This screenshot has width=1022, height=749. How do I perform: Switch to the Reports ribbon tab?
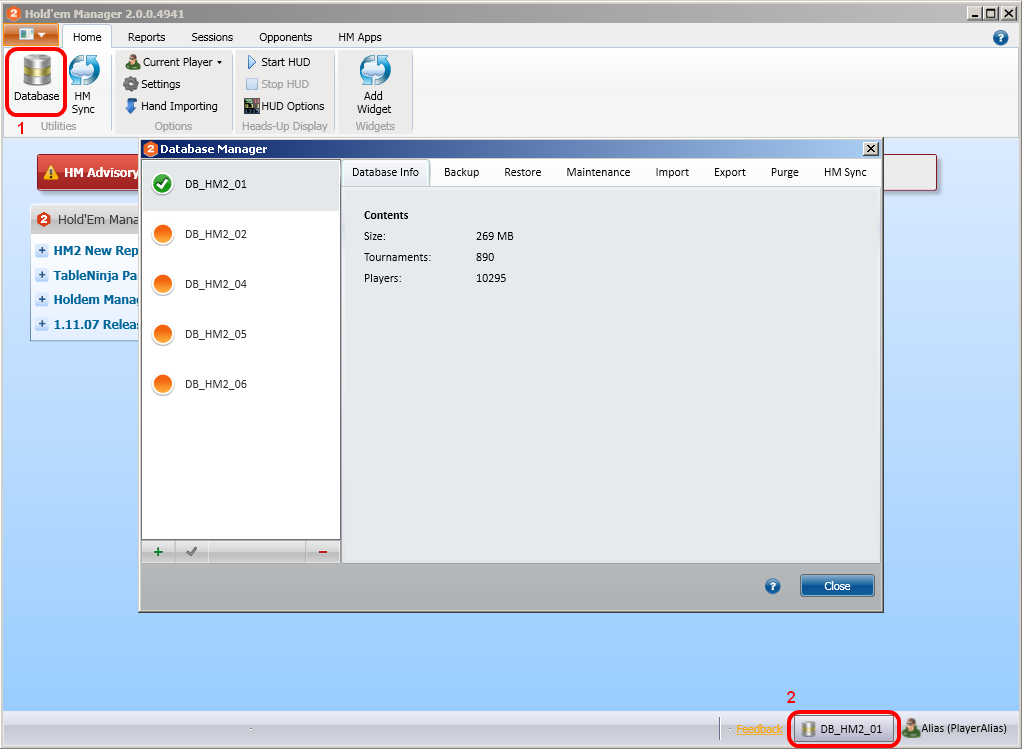point(147,37)
